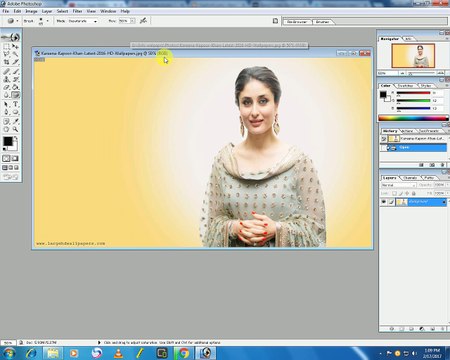Toggle lock transparent pixels checkbox

(394, 193)
